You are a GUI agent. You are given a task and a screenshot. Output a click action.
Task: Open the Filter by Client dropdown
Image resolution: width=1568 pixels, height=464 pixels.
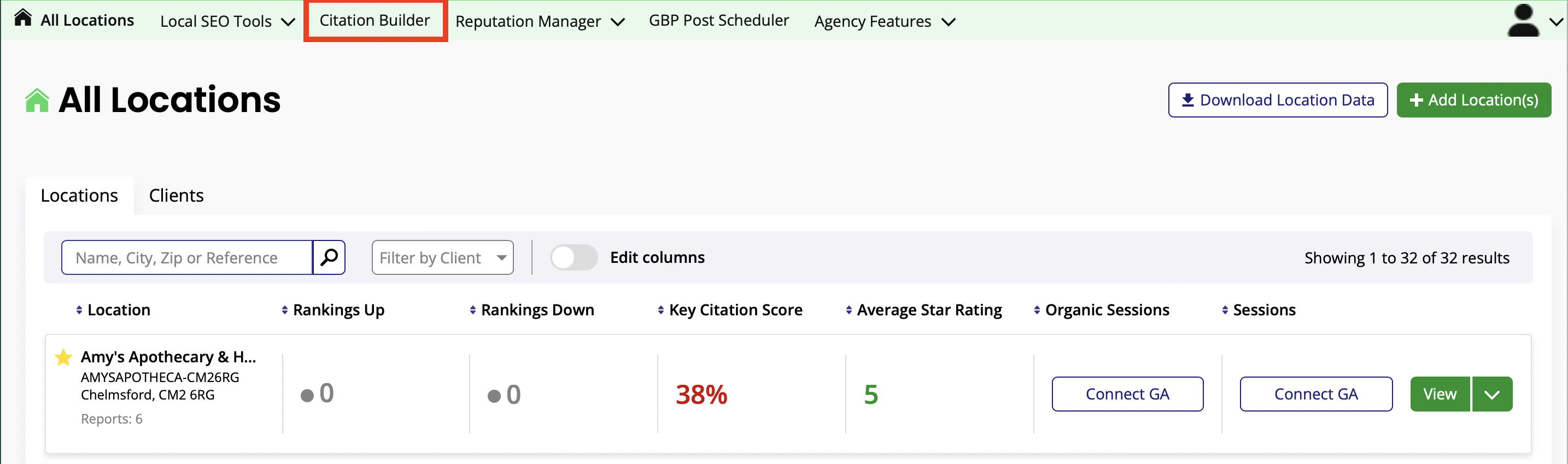click(442, 258)
